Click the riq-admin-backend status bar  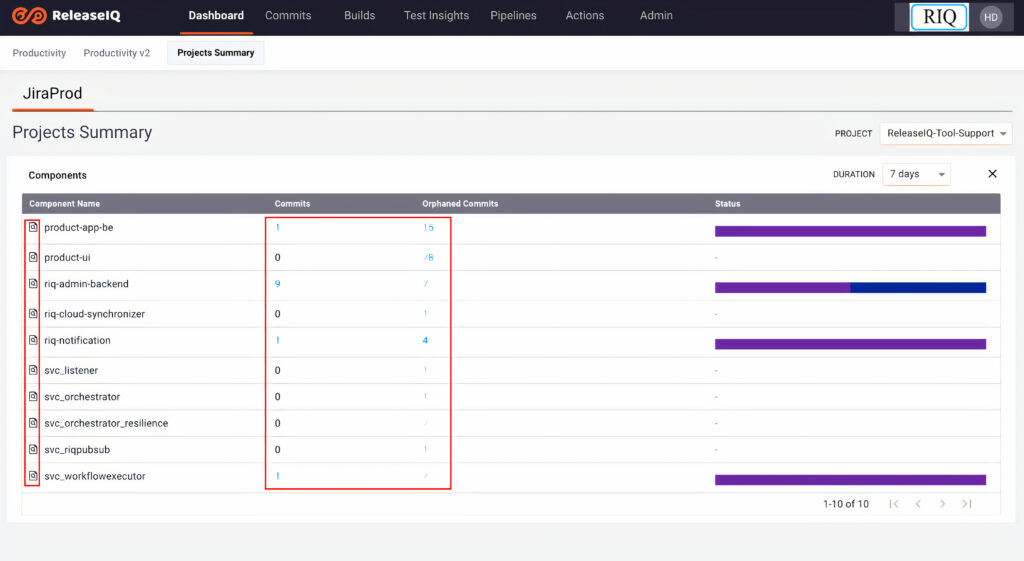(850, 287)
